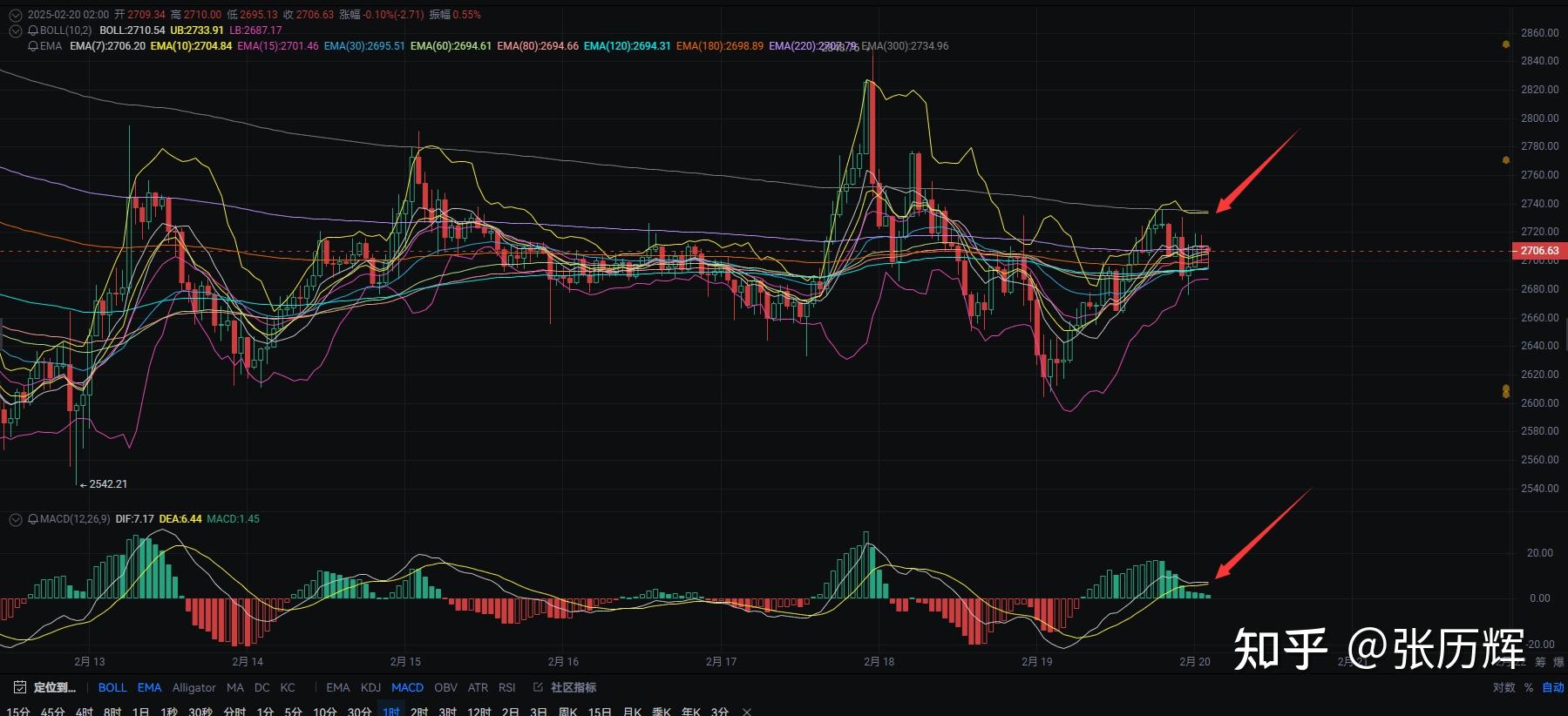
Task: Select 自动 auto scale
Action: [1553, 687]
